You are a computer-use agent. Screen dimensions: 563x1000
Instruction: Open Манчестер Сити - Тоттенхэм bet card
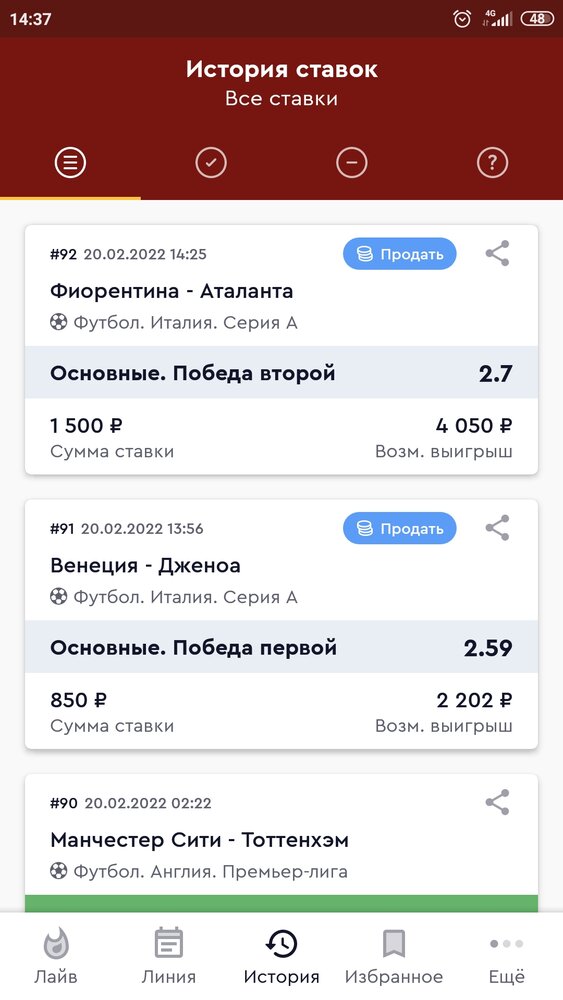click(281, 843)
